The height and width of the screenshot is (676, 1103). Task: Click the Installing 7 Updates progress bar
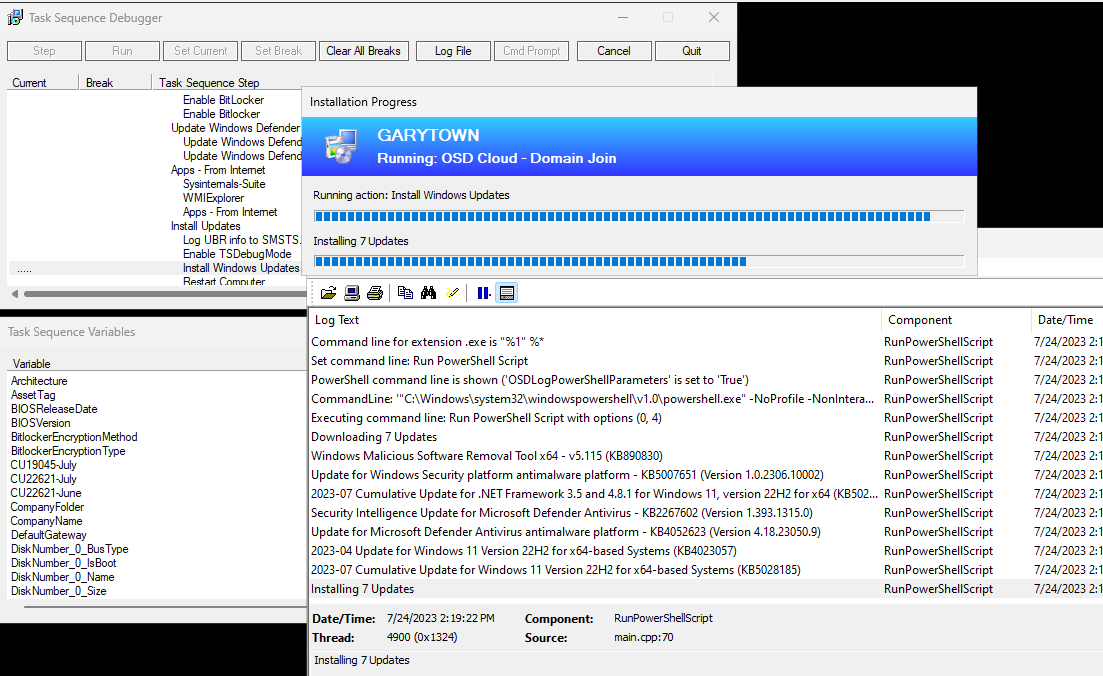tap(639, 261)
